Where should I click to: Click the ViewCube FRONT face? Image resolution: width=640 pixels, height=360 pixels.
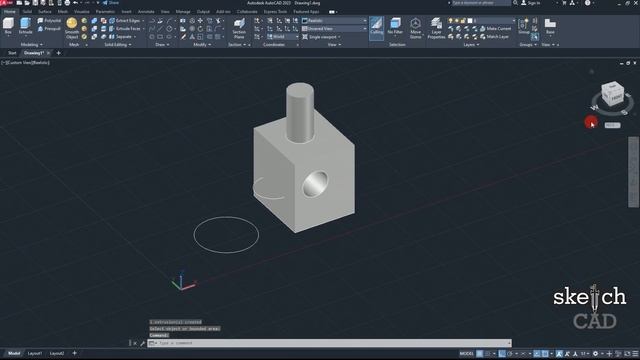[x=616, y=97]
